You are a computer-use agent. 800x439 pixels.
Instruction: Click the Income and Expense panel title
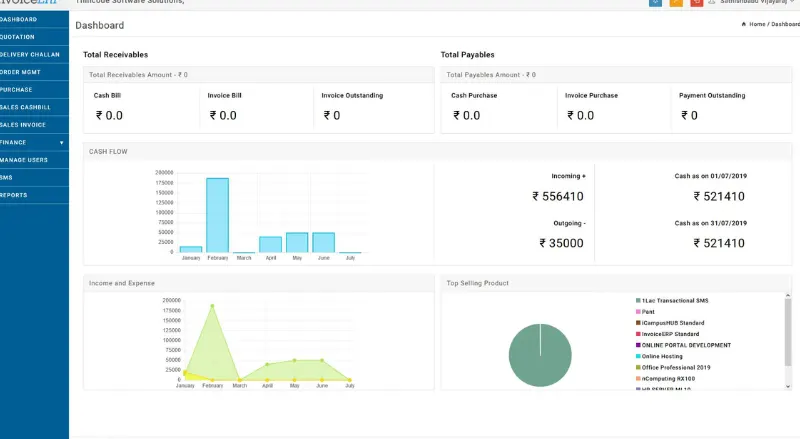pos(121,283)
